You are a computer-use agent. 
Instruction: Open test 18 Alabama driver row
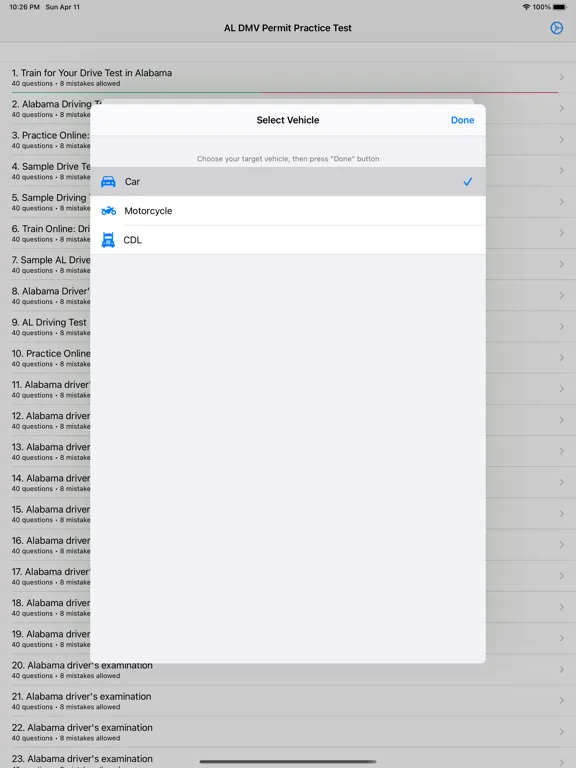45,607
